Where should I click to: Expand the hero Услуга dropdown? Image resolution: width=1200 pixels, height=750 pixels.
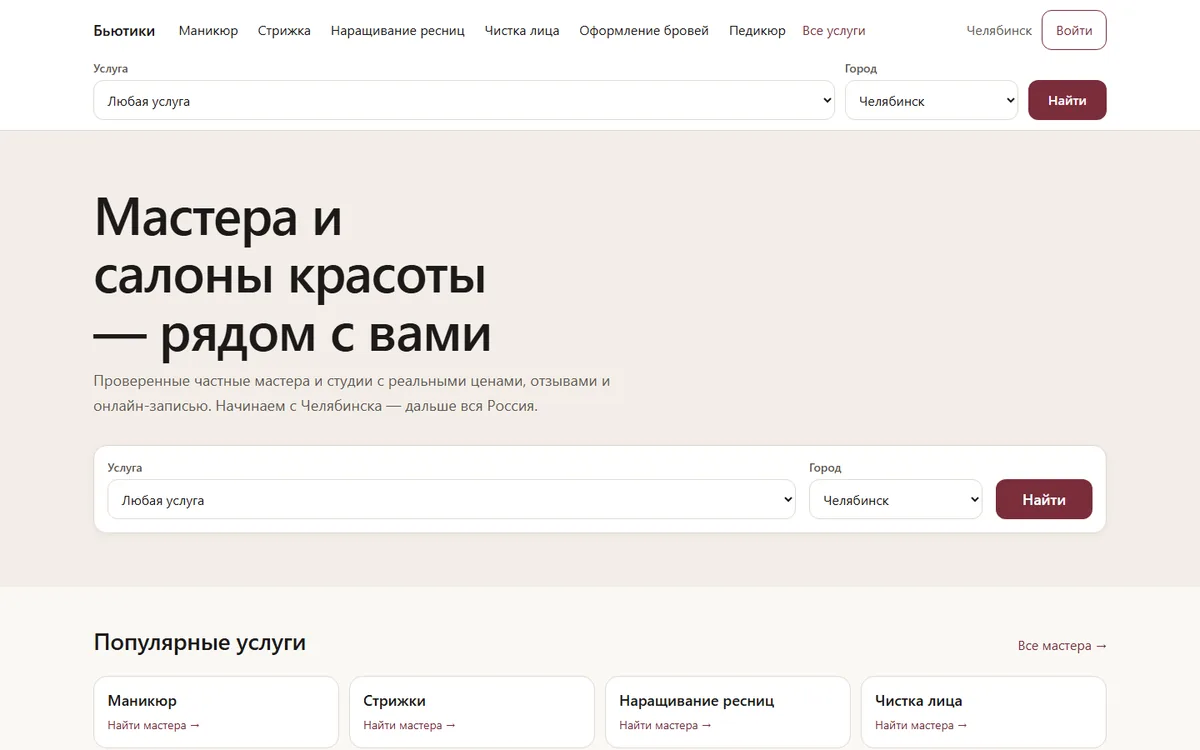click(x=451, y=499)
